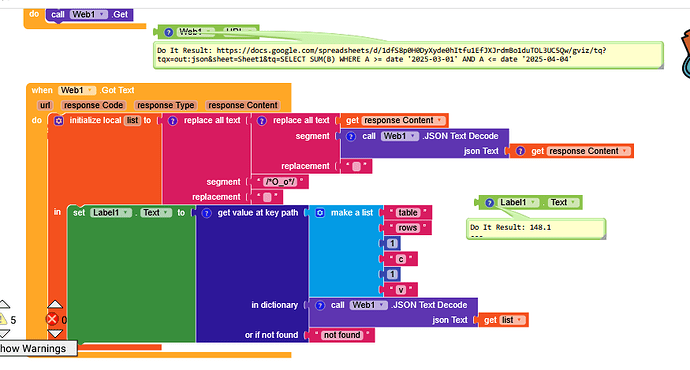Edit empty replacement text under /*O_o*/ segment
This screenshot has width=690, height=370.
[x=267, y=197]
